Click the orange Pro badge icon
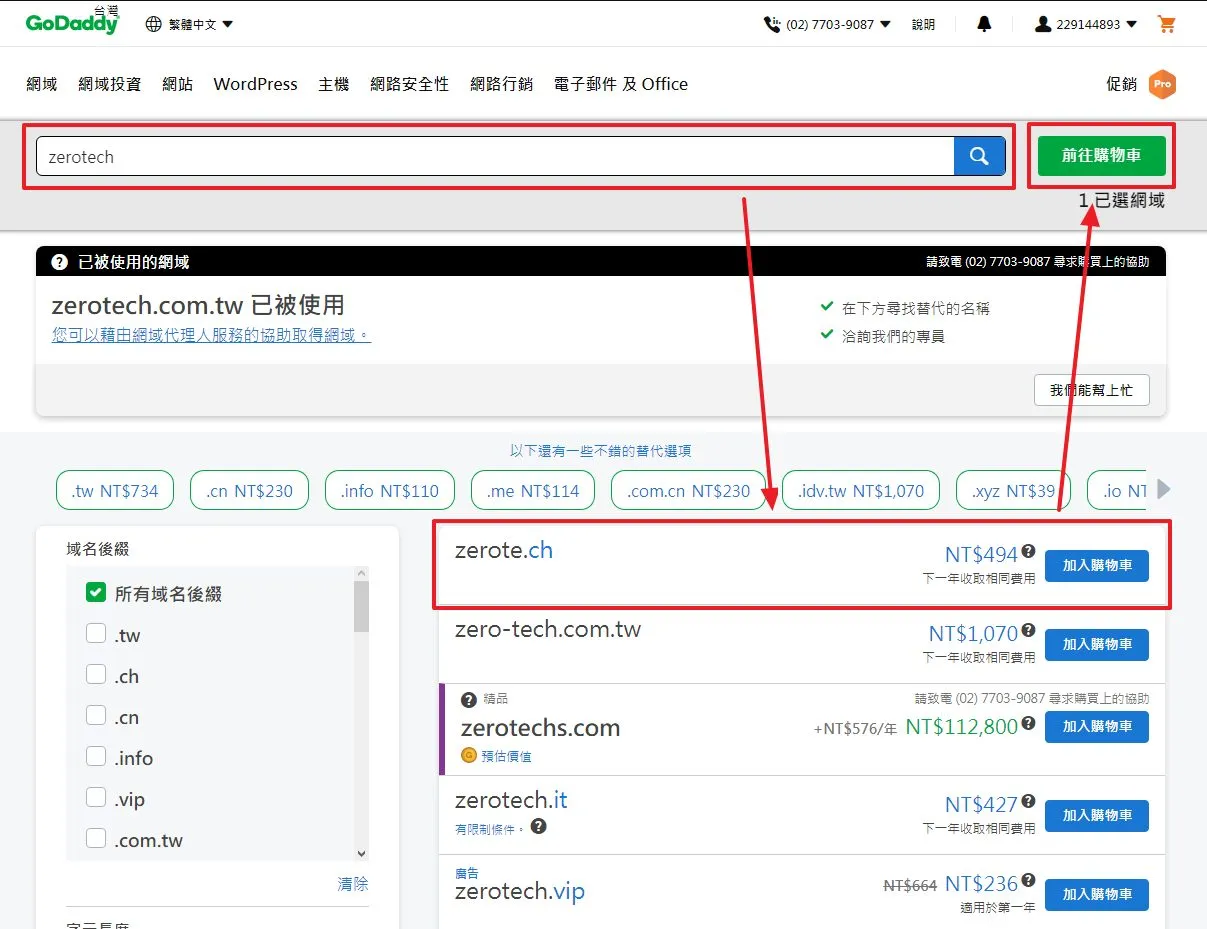1207x929 pixels. click(1162, 84)
